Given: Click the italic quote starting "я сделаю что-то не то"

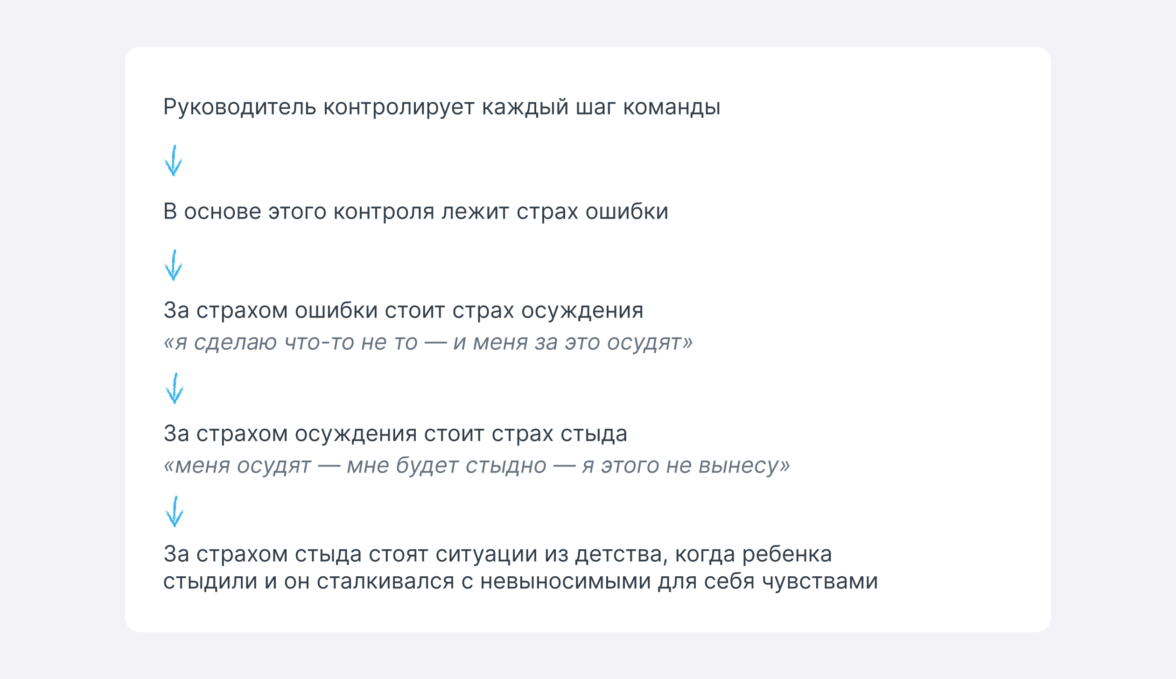Looking at the screenshot, I should coord(428,343).
